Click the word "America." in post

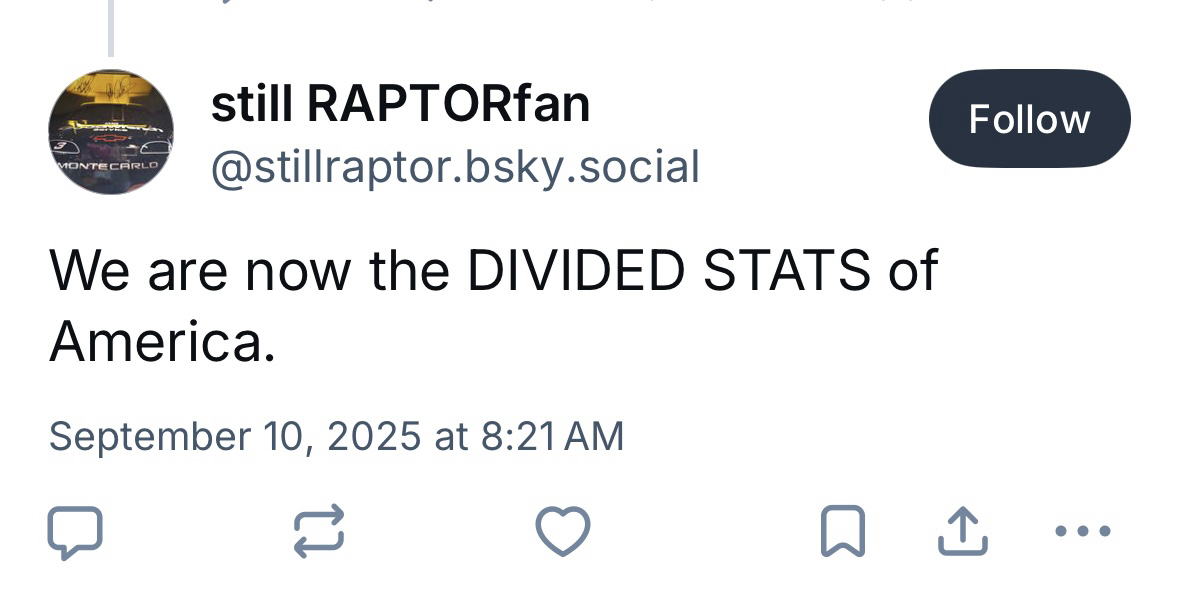(161, 342)
